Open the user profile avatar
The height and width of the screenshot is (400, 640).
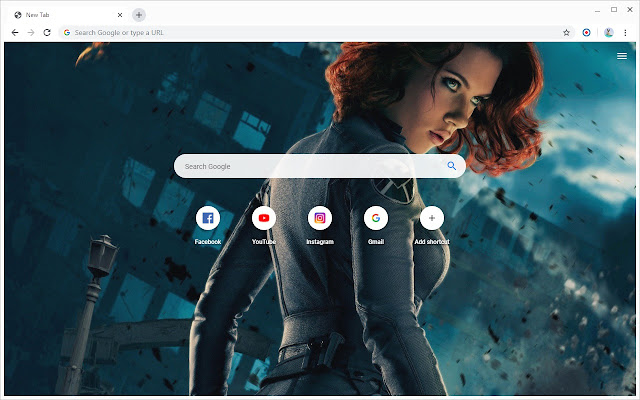click(609, 33)
